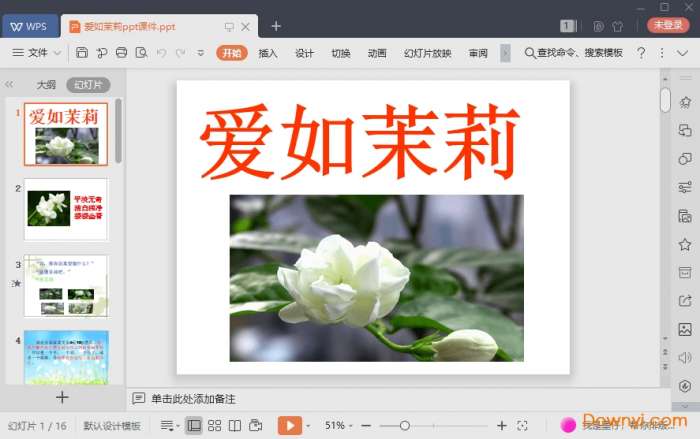Switch panel to 大纲 outline view

click(46, 85)
